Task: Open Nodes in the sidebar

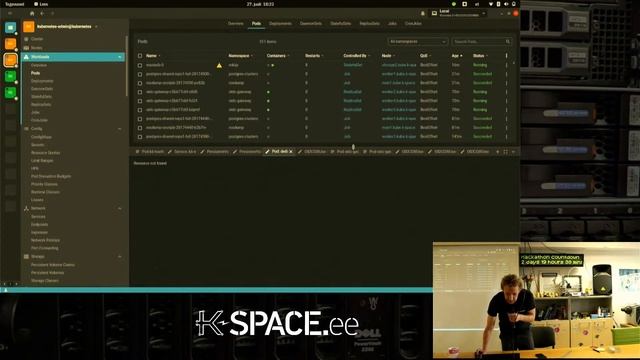Action: click(x=36, y=48)
